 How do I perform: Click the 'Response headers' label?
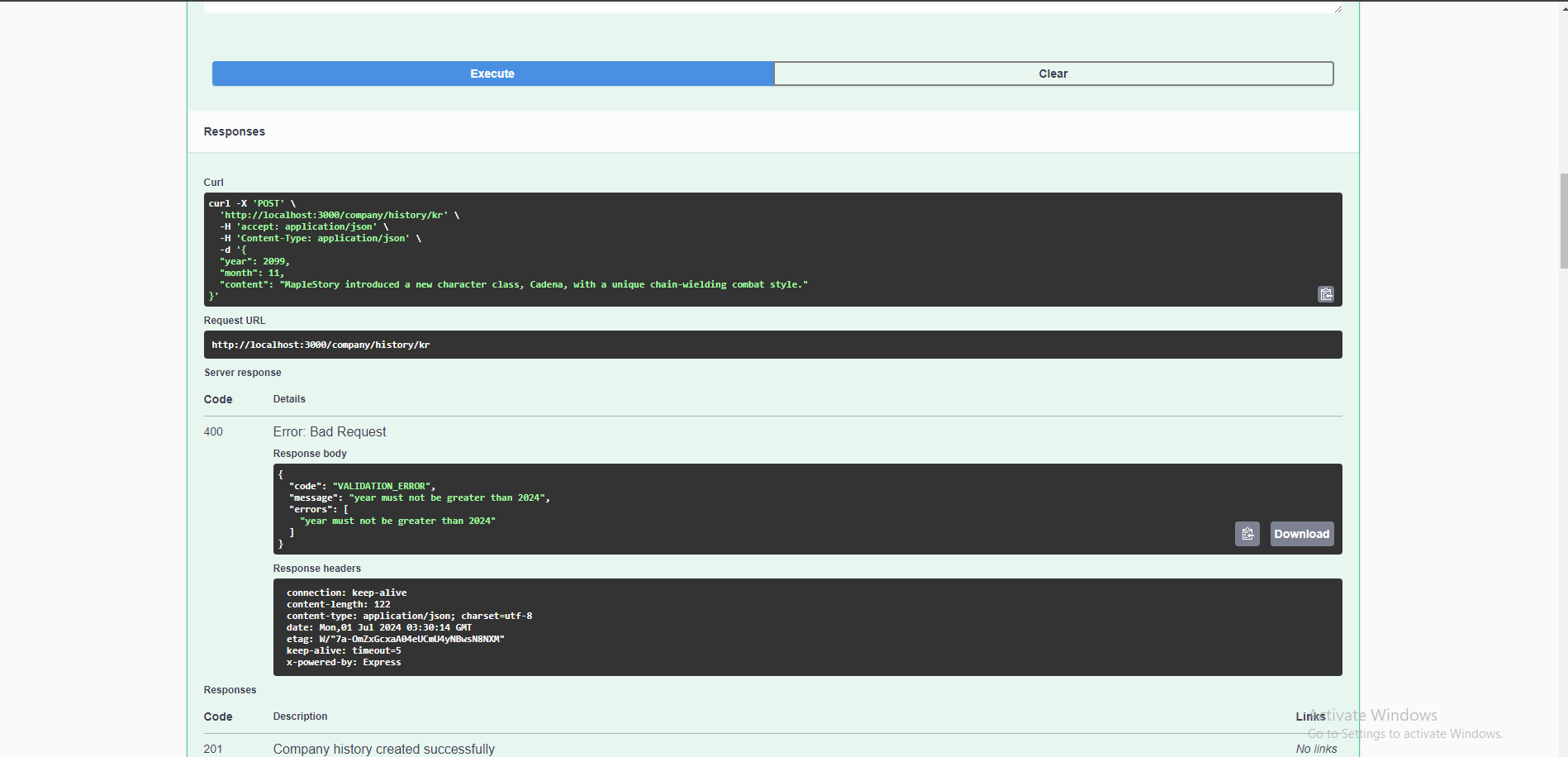click(x=317, y=569)
